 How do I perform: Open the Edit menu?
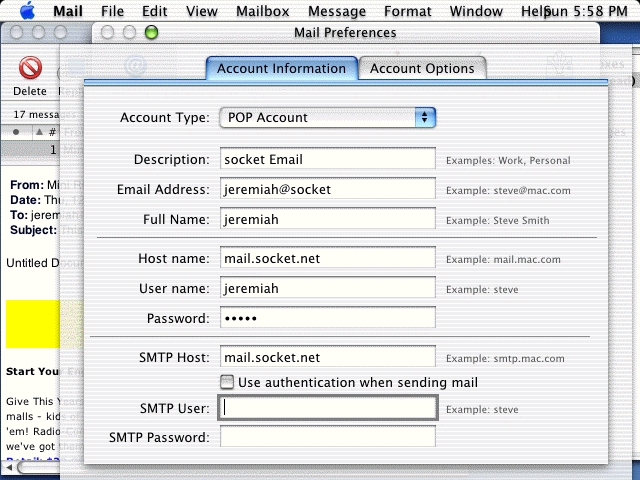pos(154,11)
